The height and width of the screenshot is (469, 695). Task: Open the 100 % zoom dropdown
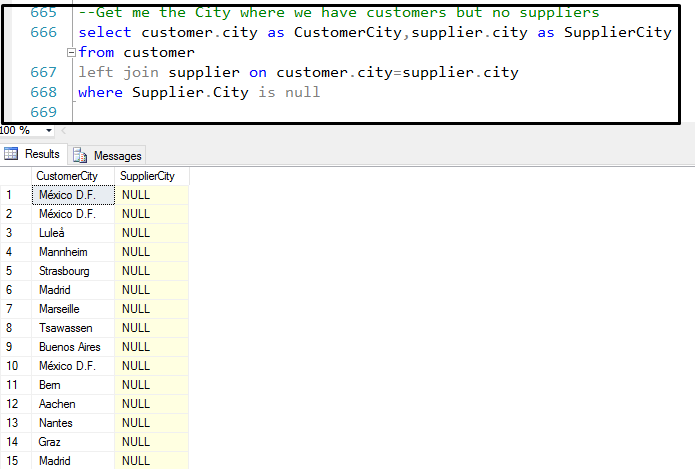coord(49,130)
